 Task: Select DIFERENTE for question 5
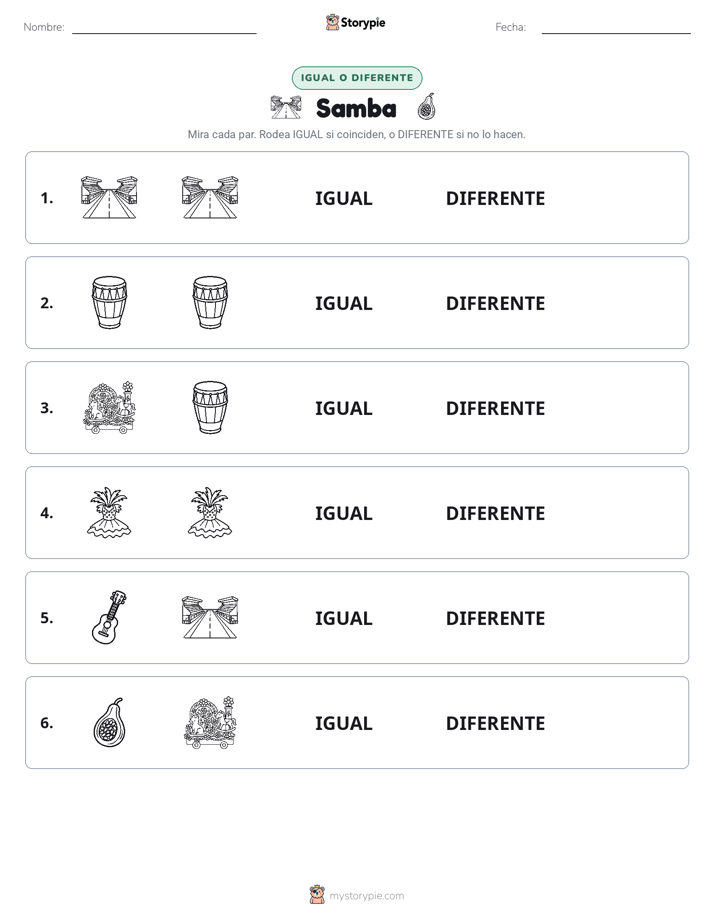(495, 618)
